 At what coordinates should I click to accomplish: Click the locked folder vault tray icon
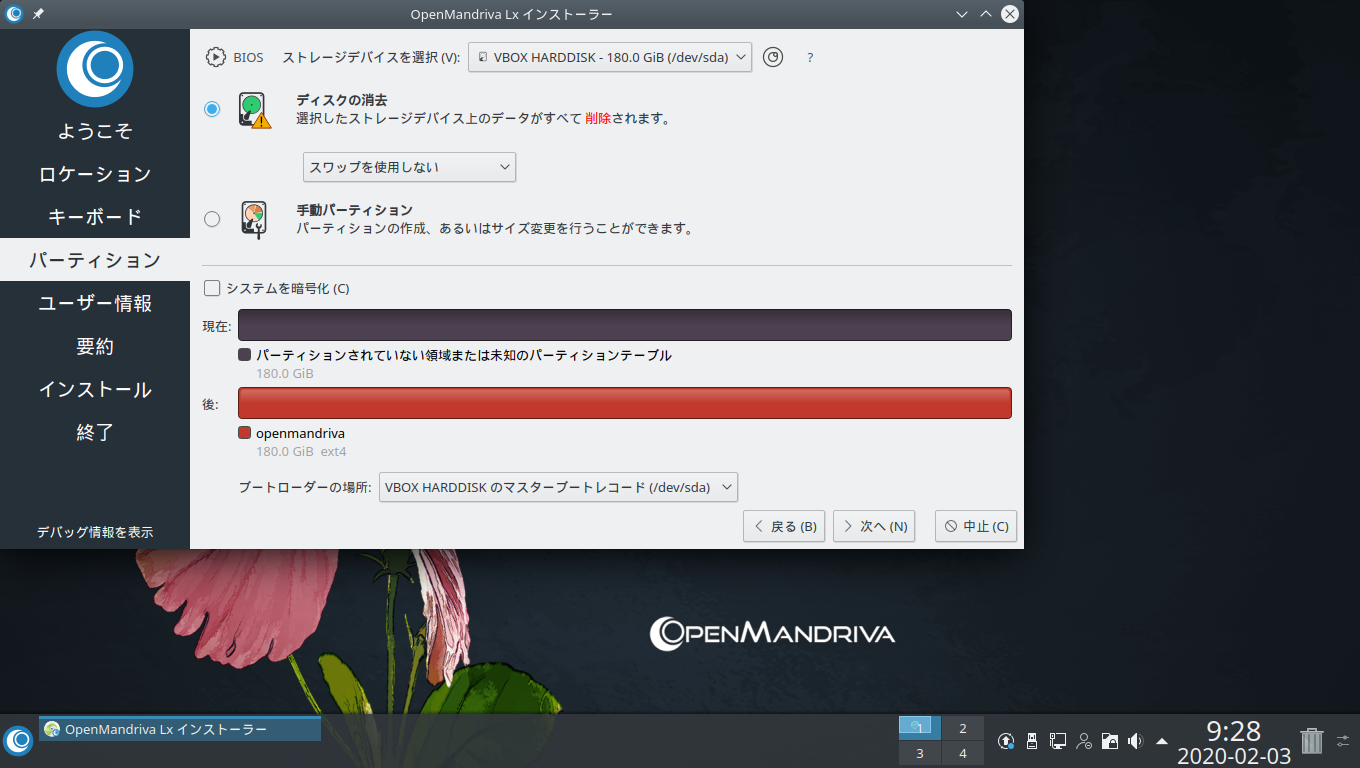coord(1109,741)
